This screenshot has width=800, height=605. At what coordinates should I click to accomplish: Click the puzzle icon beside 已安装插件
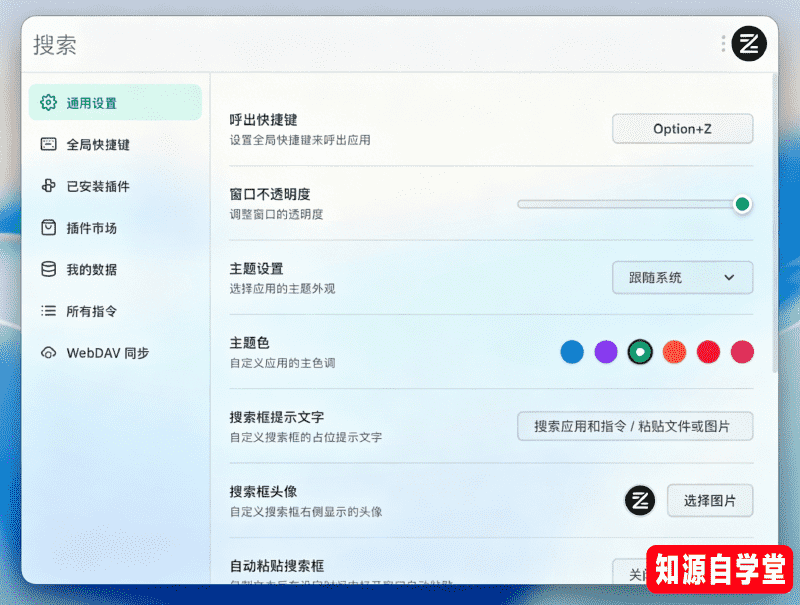48,186
